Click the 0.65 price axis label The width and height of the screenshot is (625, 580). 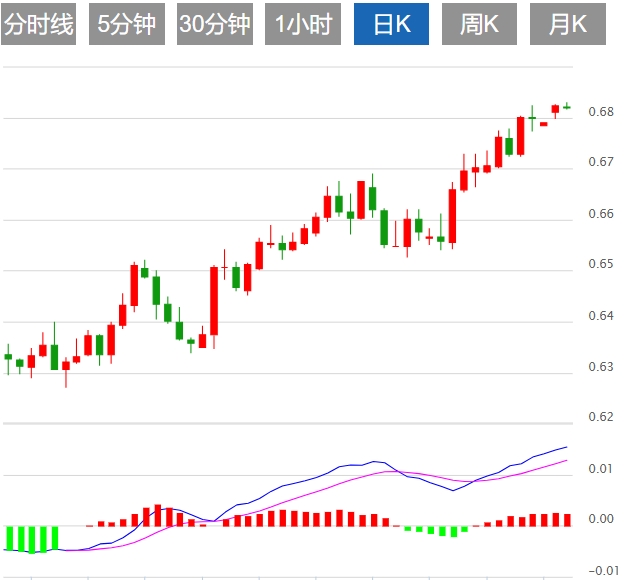(601, 264)
